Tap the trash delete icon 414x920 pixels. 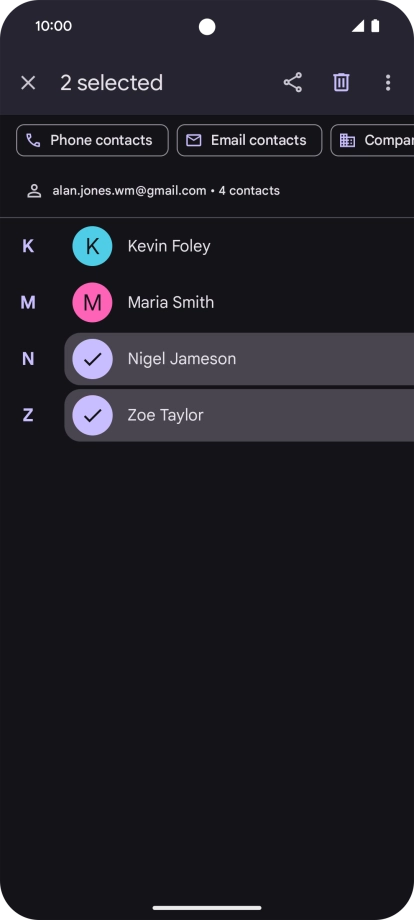point(341,82)
